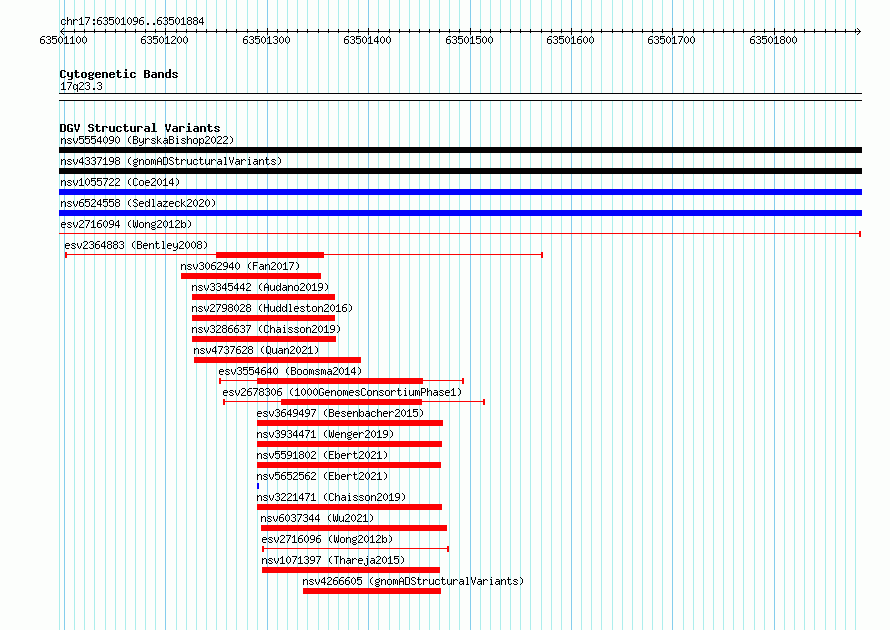
Task: Click the Cytogenetic Bands track title
Action: (x=119, y=74)
